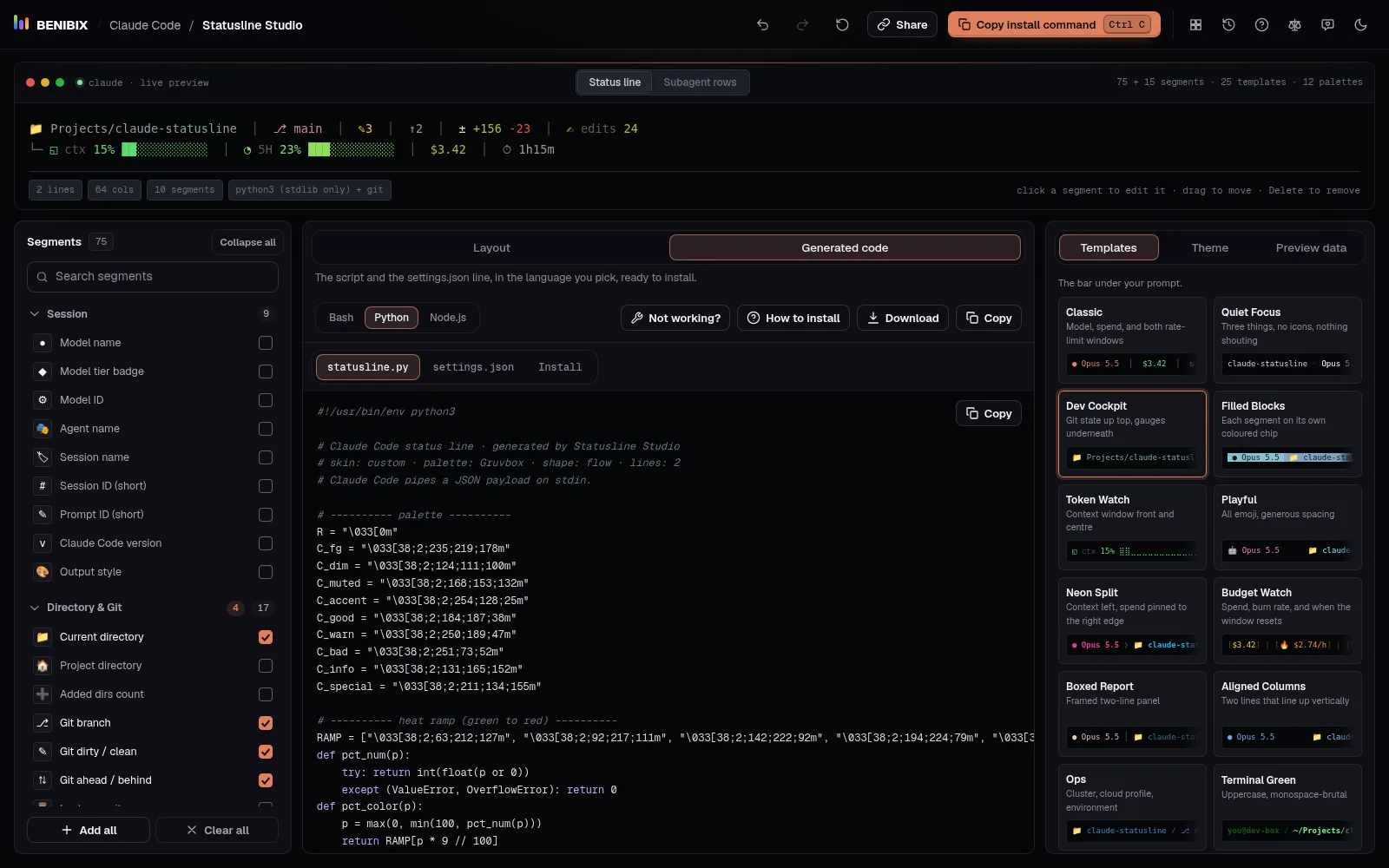
Task: Click the Clear all button
Action: (217, 830)
